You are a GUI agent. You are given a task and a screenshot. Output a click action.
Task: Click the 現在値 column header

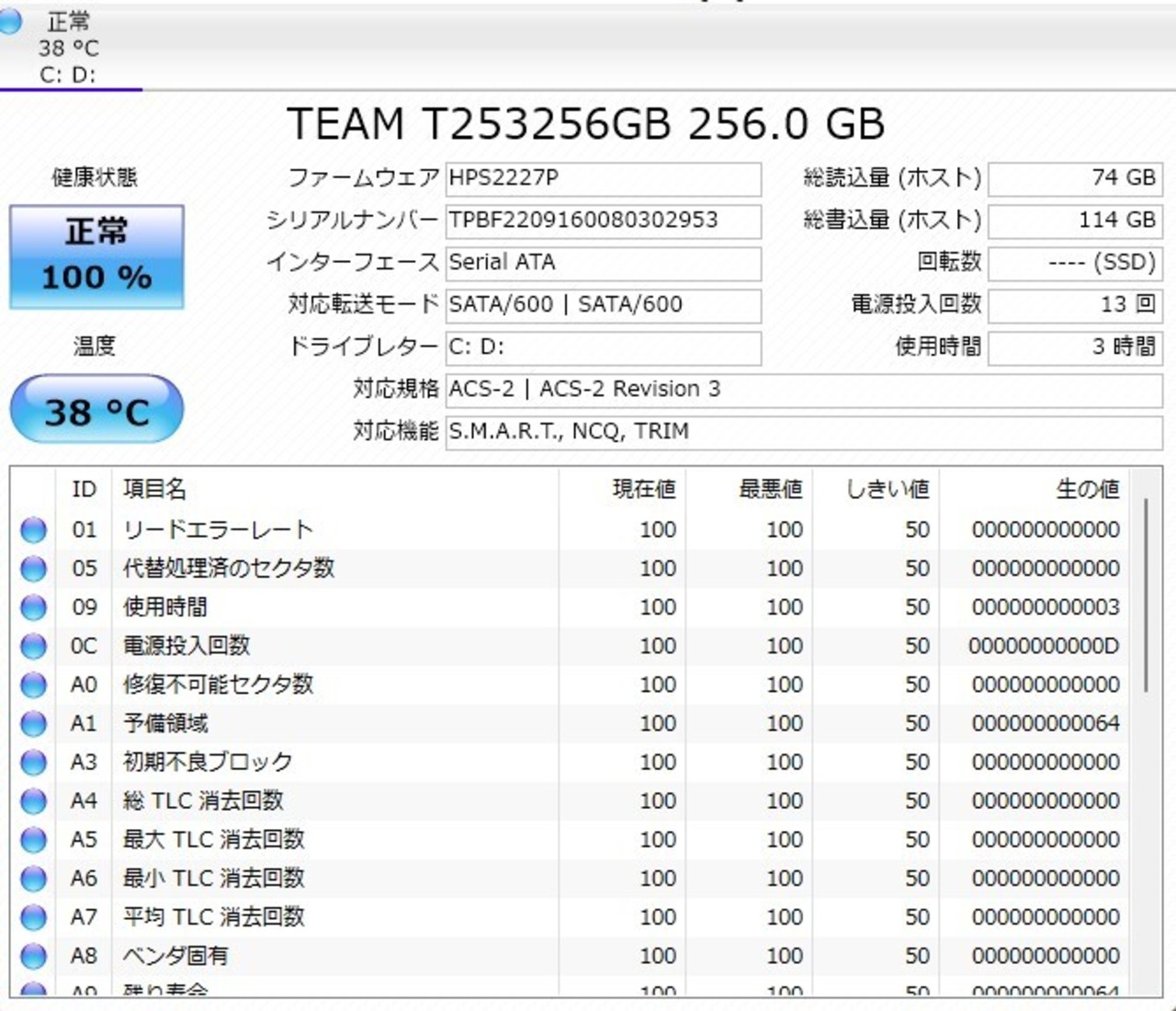pyautogui.click(x=643, y=489)
